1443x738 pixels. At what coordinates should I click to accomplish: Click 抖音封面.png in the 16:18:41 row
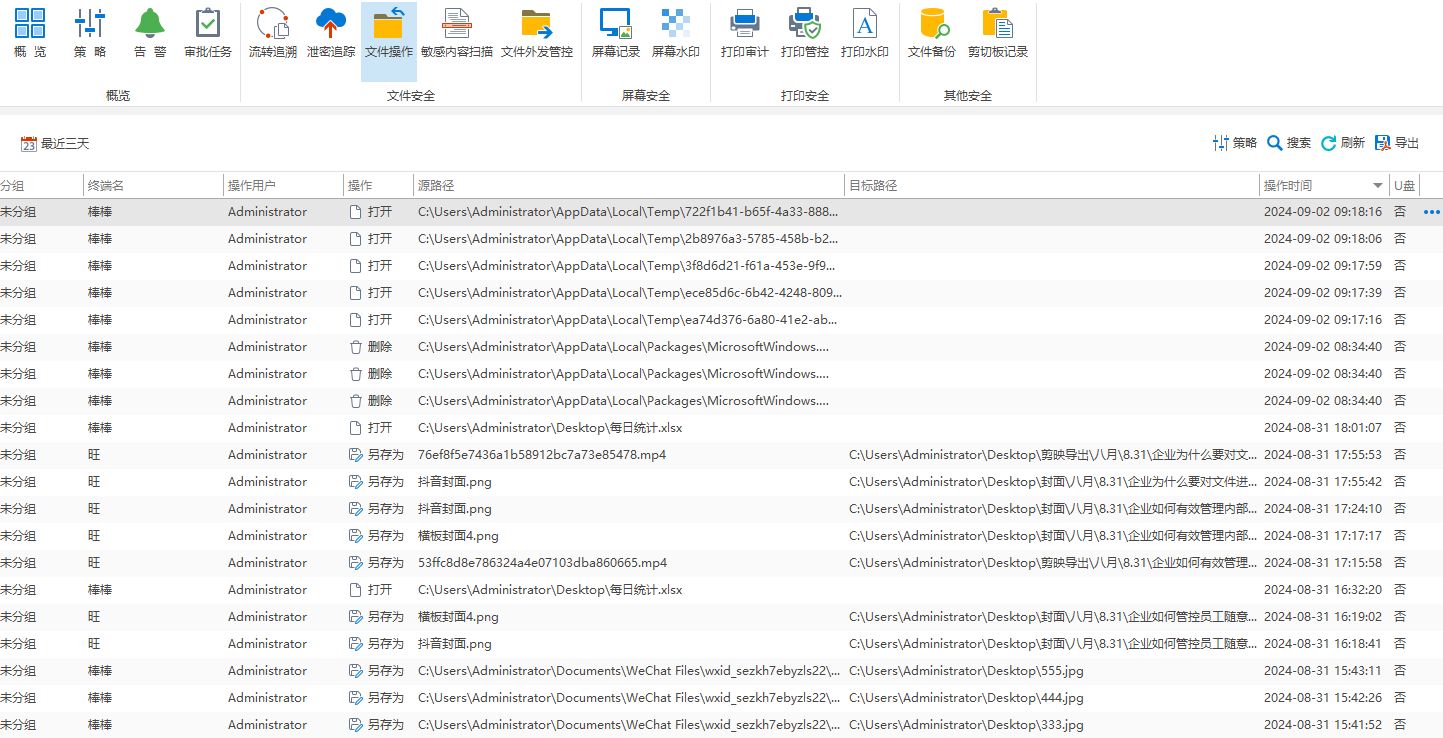[x=455, y=644]
